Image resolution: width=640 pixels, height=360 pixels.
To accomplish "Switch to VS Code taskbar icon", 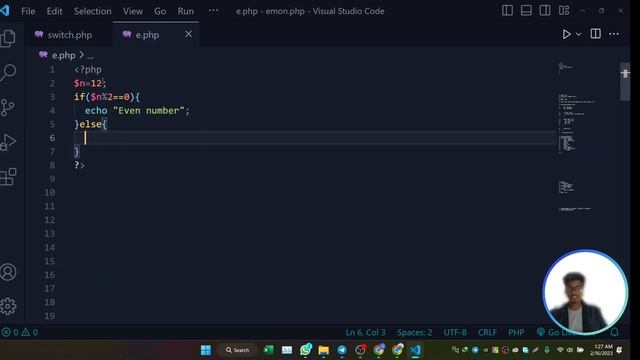I will point(415,350).
